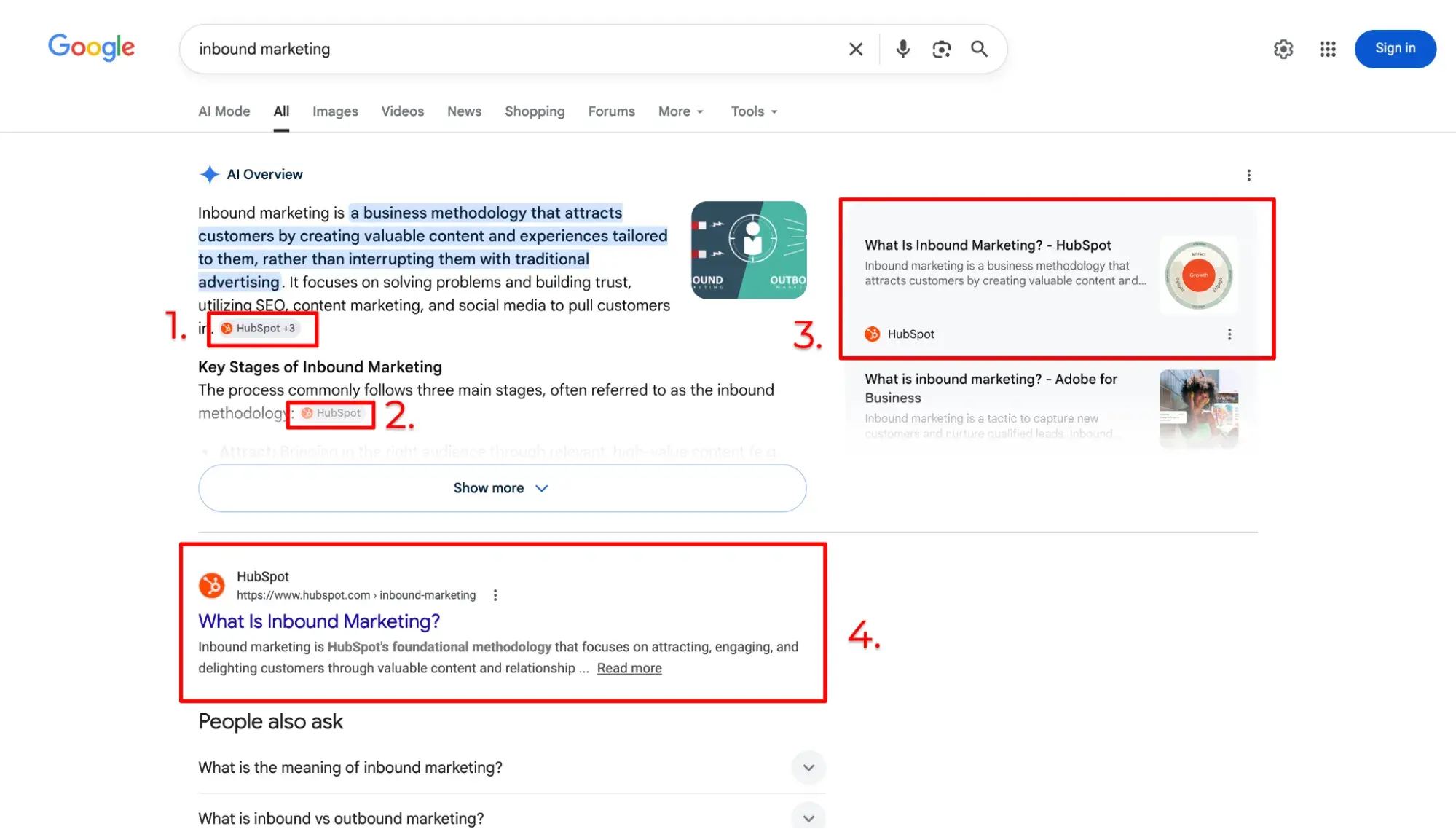1456x829 pixels.
Task: Open Google Lens image search icon
Action: 941,49
